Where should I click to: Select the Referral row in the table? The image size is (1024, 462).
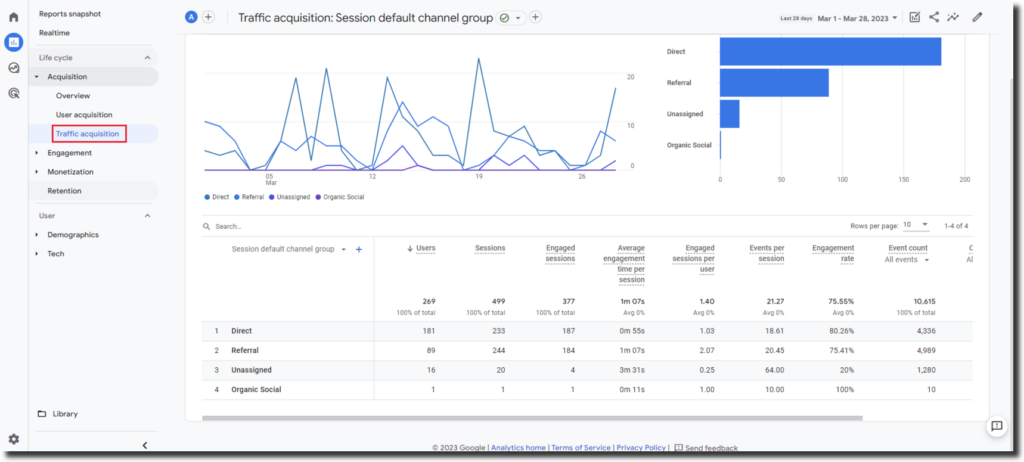(587, 351)
